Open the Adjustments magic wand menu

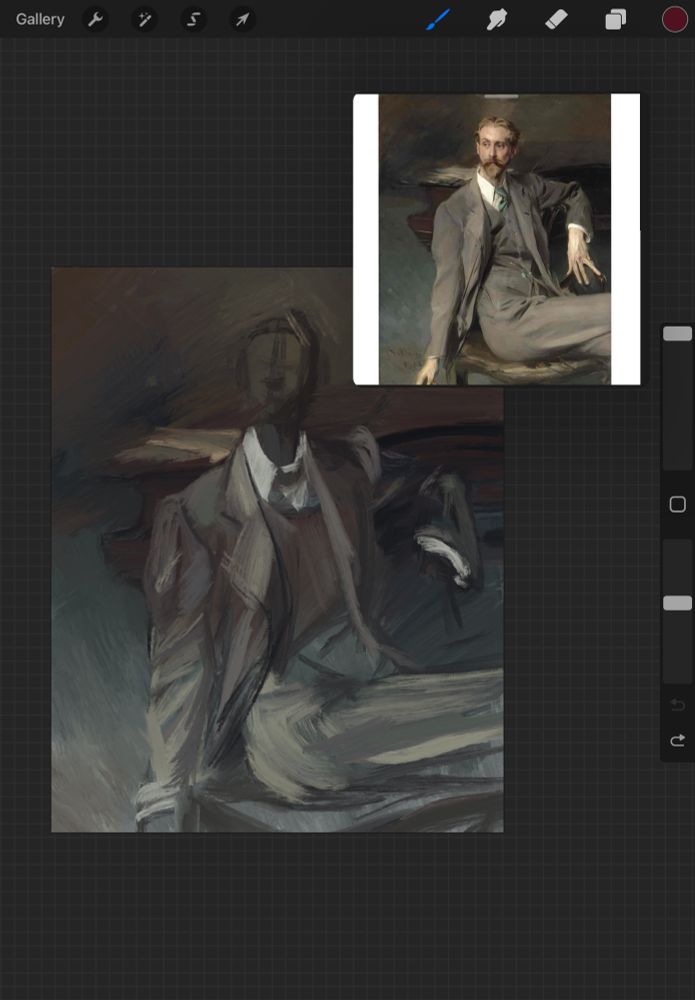coord(145,20)
